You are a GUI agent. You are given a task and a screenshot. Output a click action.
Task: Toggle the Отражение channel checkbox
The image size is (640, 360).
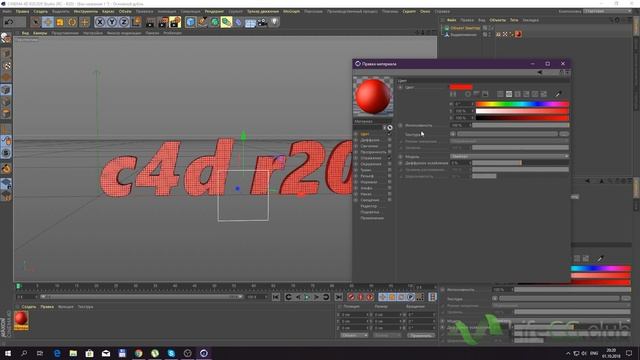point(389,158)
